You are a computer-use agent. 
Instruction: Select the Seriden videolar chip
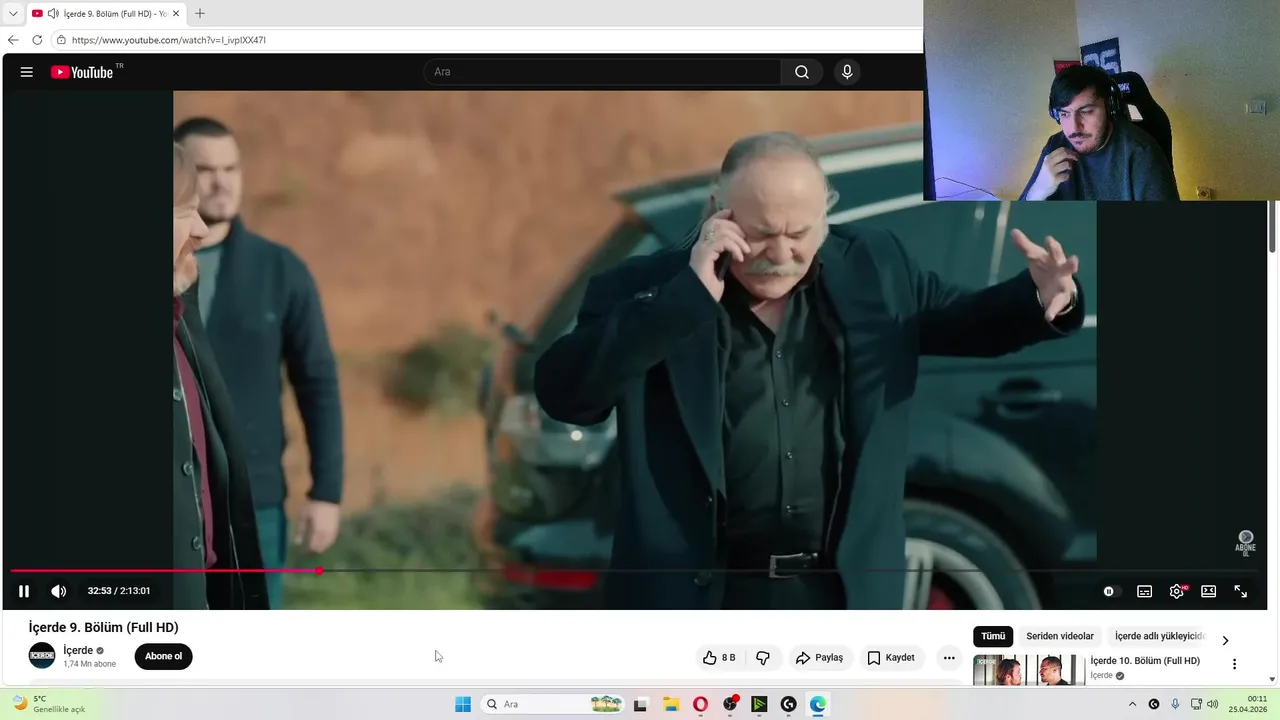1060,636
